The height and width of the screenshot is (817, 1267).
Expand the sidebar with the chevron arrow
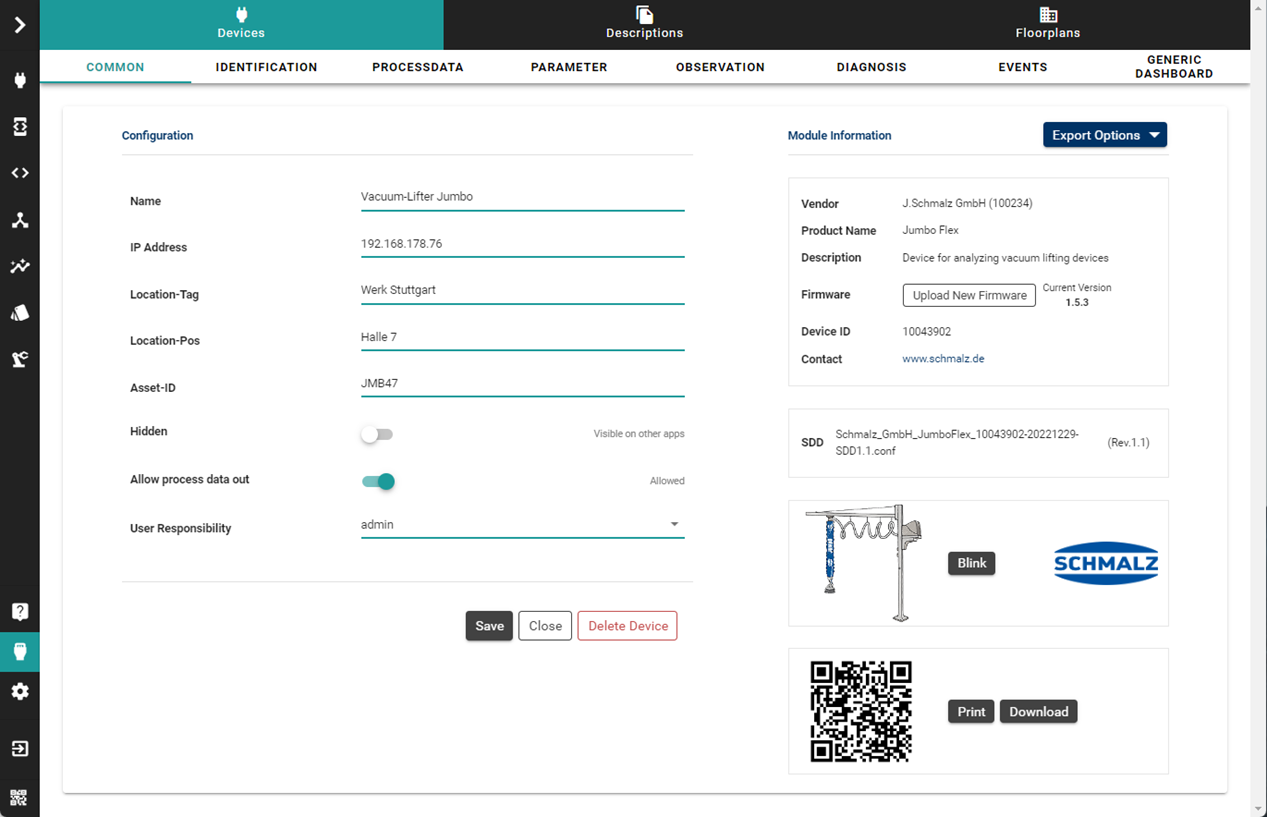pos(20,25)
